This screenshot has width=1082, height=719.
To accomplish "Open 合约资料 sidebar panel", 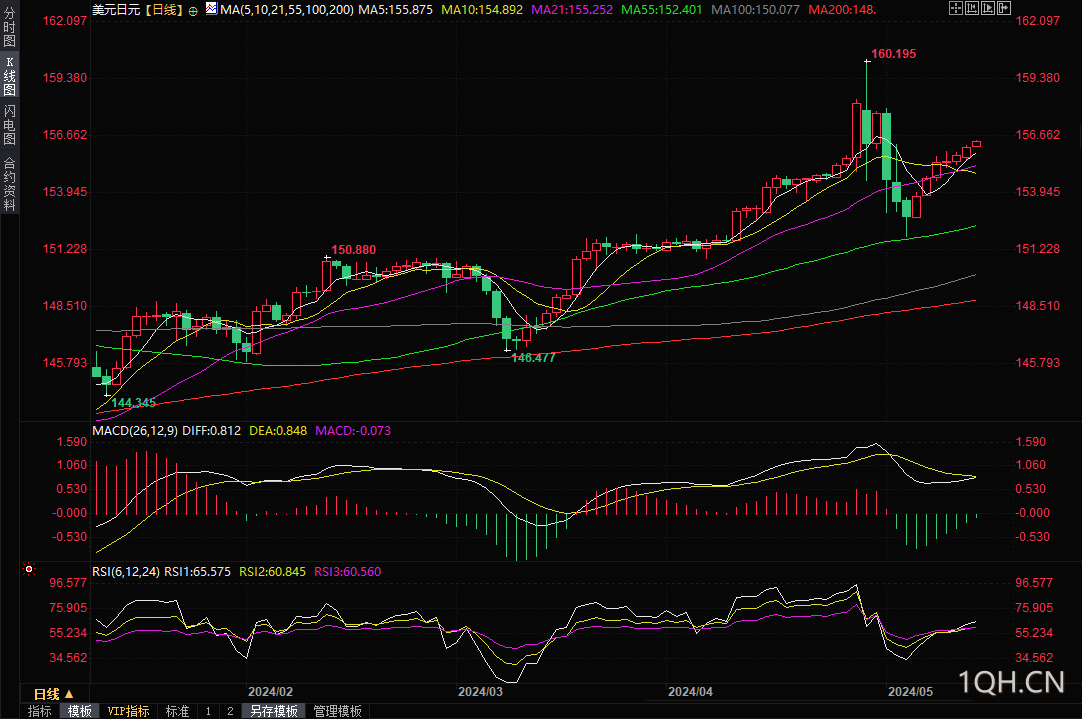I will point(9,184).
